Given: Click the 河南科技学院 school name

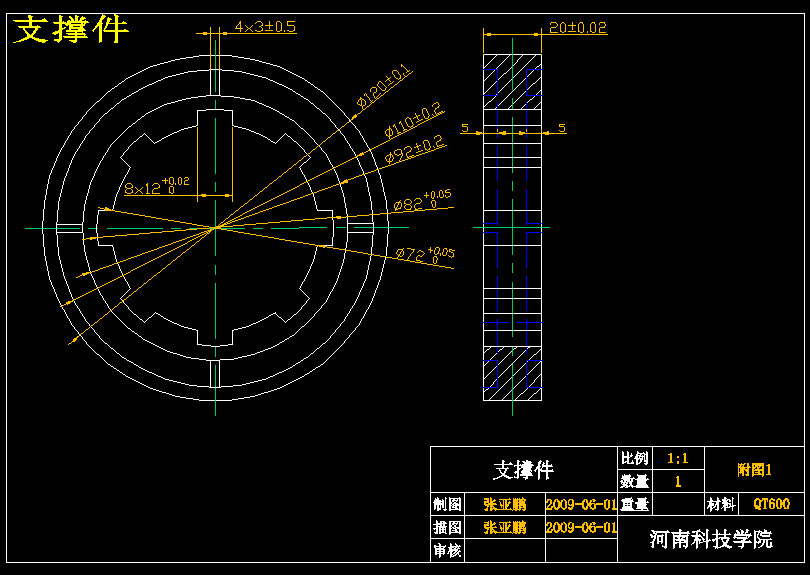Looking at the screenshot, I should tap(711, 539).
